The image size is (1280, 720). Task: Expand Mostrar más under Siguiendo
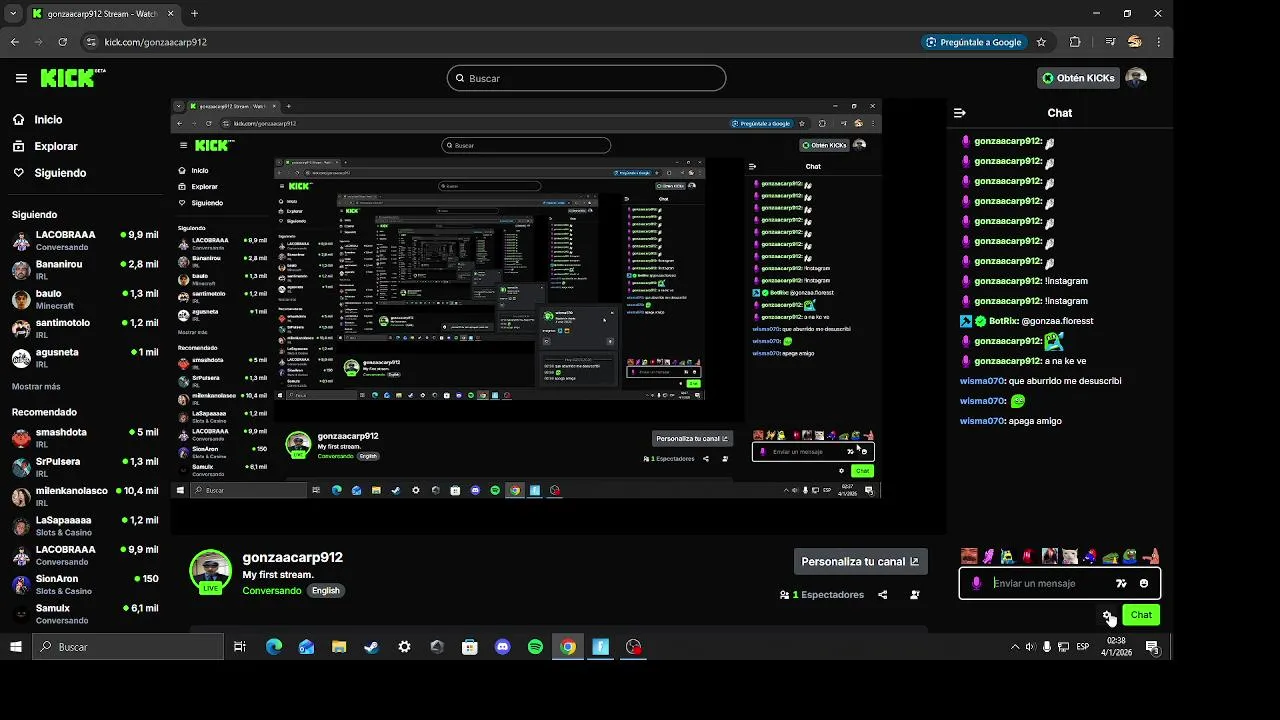pos(36,386)
